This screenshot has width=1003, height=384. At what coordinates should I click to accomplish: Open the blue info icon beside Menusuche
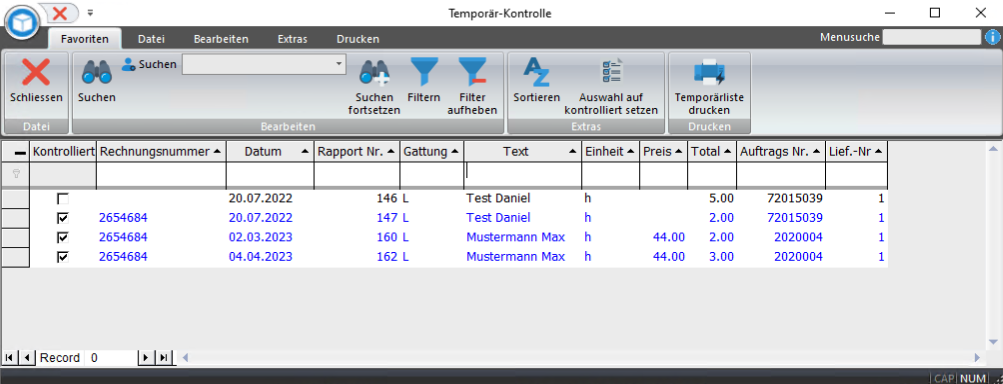(x=992, y=37)
